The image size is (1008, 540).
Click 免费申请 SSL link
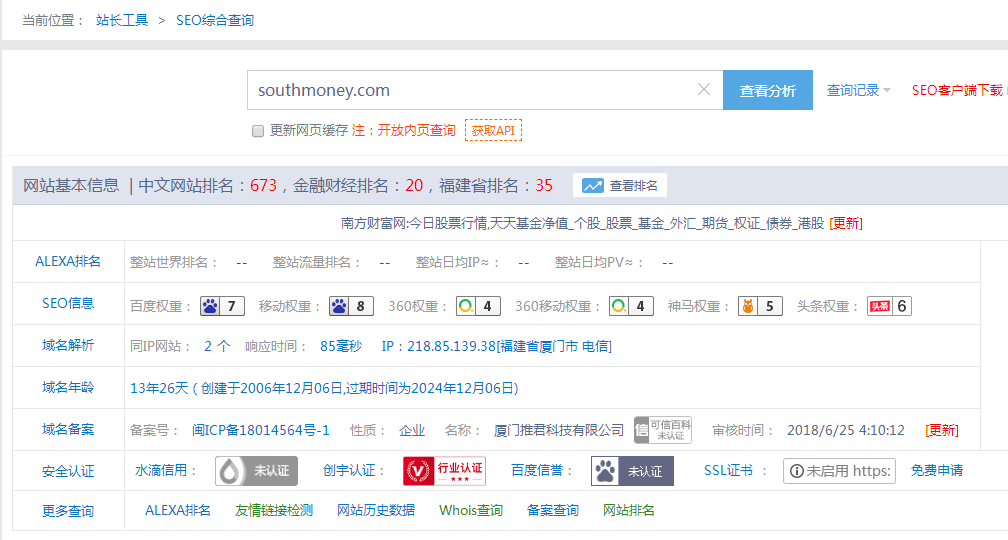click(x=937, y=471)
